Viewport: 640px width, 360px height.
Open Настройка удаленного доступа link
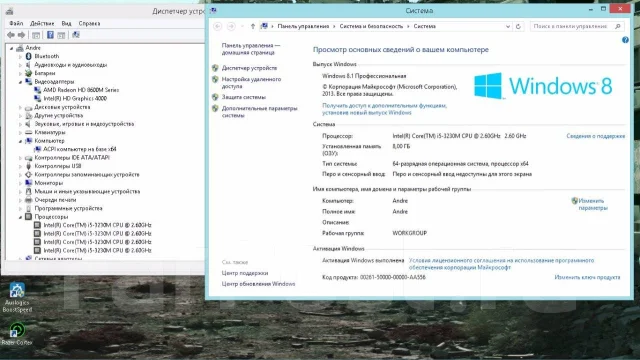(x=251, y=83)
